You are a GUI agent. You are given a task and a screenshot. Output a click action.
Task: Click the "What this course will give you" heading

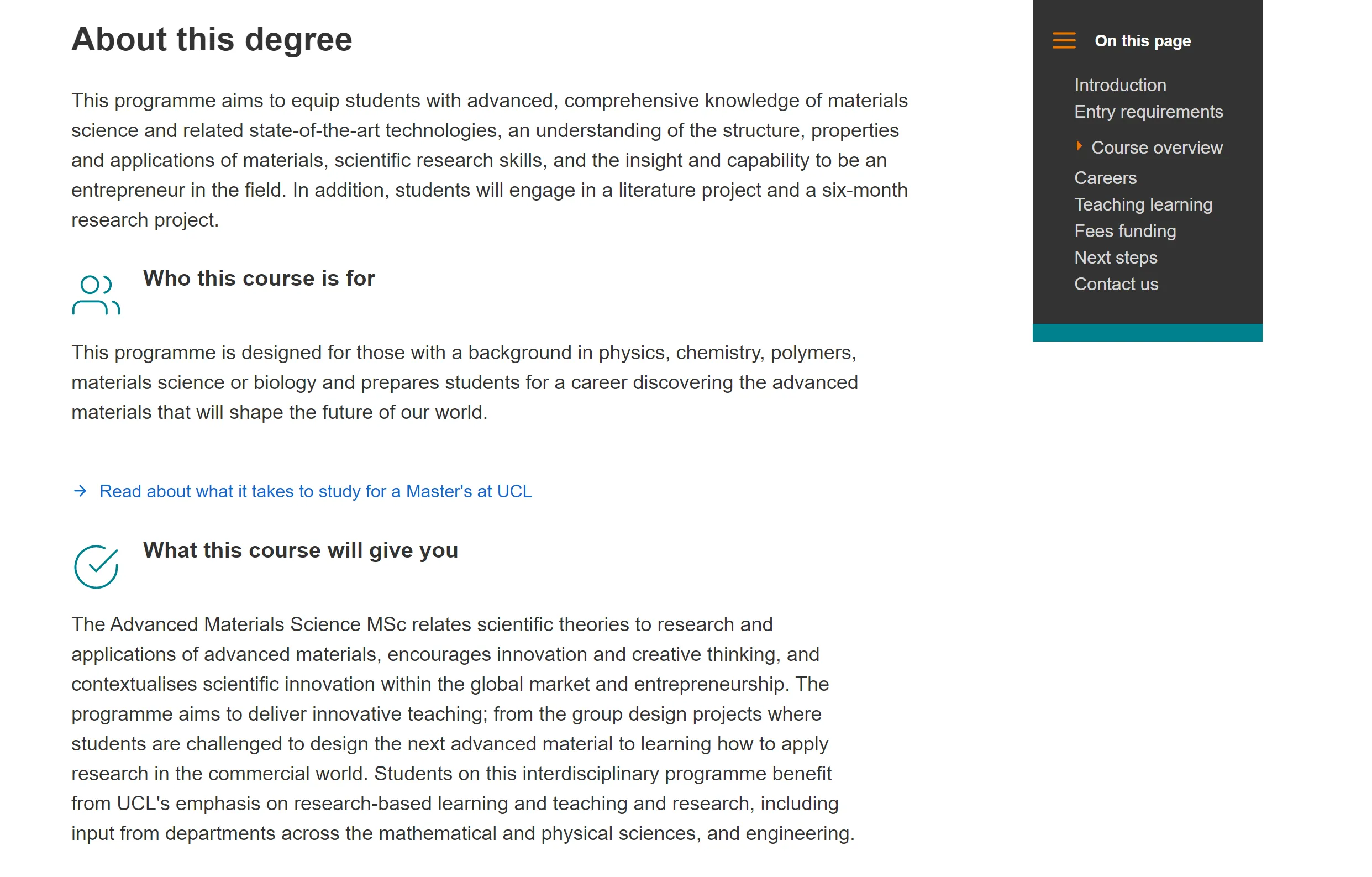click(x=300, y=550)
